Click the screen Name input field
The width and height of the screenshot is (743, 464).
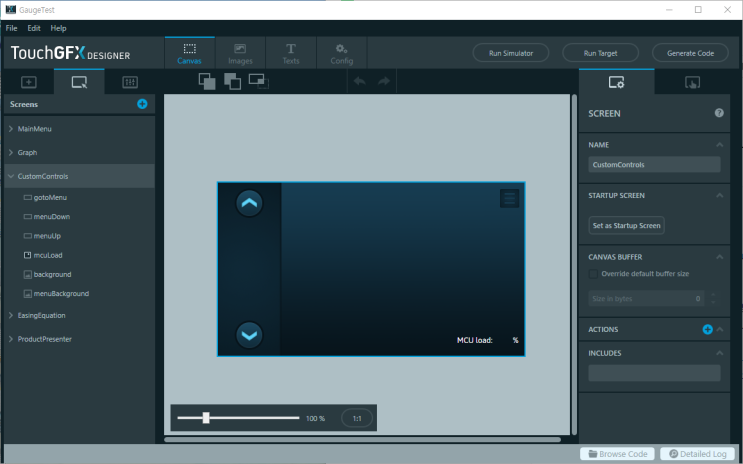(654, 165)
